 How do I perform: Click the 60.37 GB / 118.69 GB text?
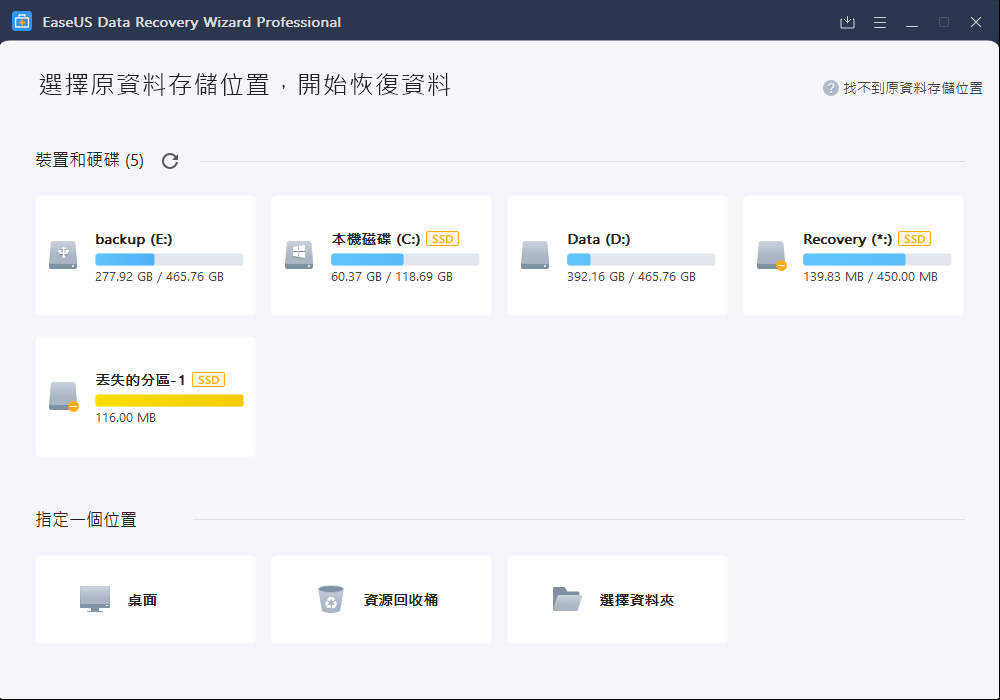coord(392,277)
